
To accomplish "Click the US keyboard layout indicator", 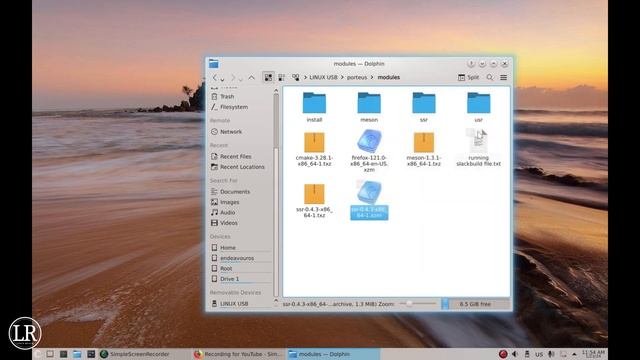I will [x=539, y=354].
